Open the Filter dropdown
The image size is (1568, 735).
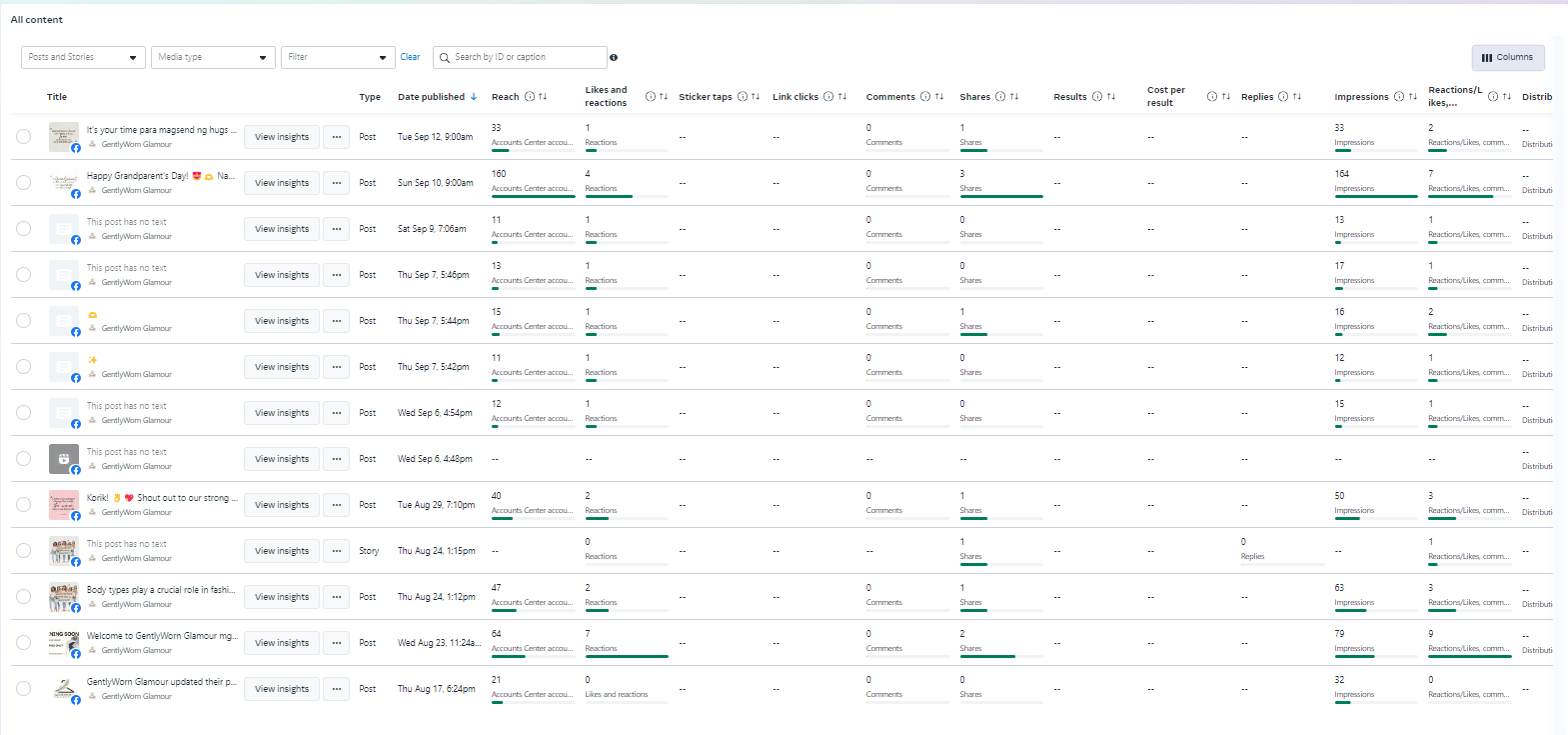click(x=338, y=57)
